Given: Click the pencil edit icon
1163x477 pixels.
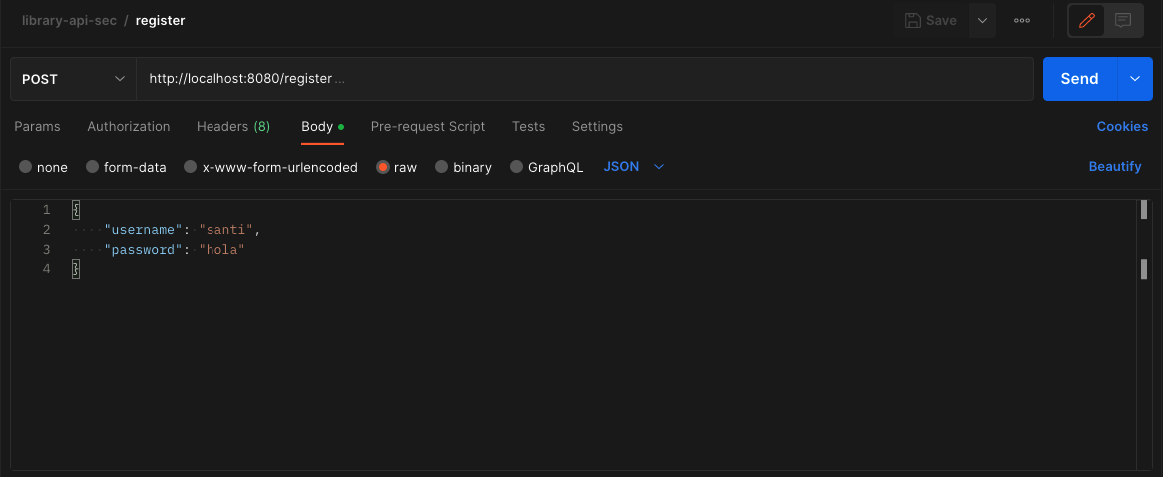Looking at the screenshot, I should tap(1087, 20).
